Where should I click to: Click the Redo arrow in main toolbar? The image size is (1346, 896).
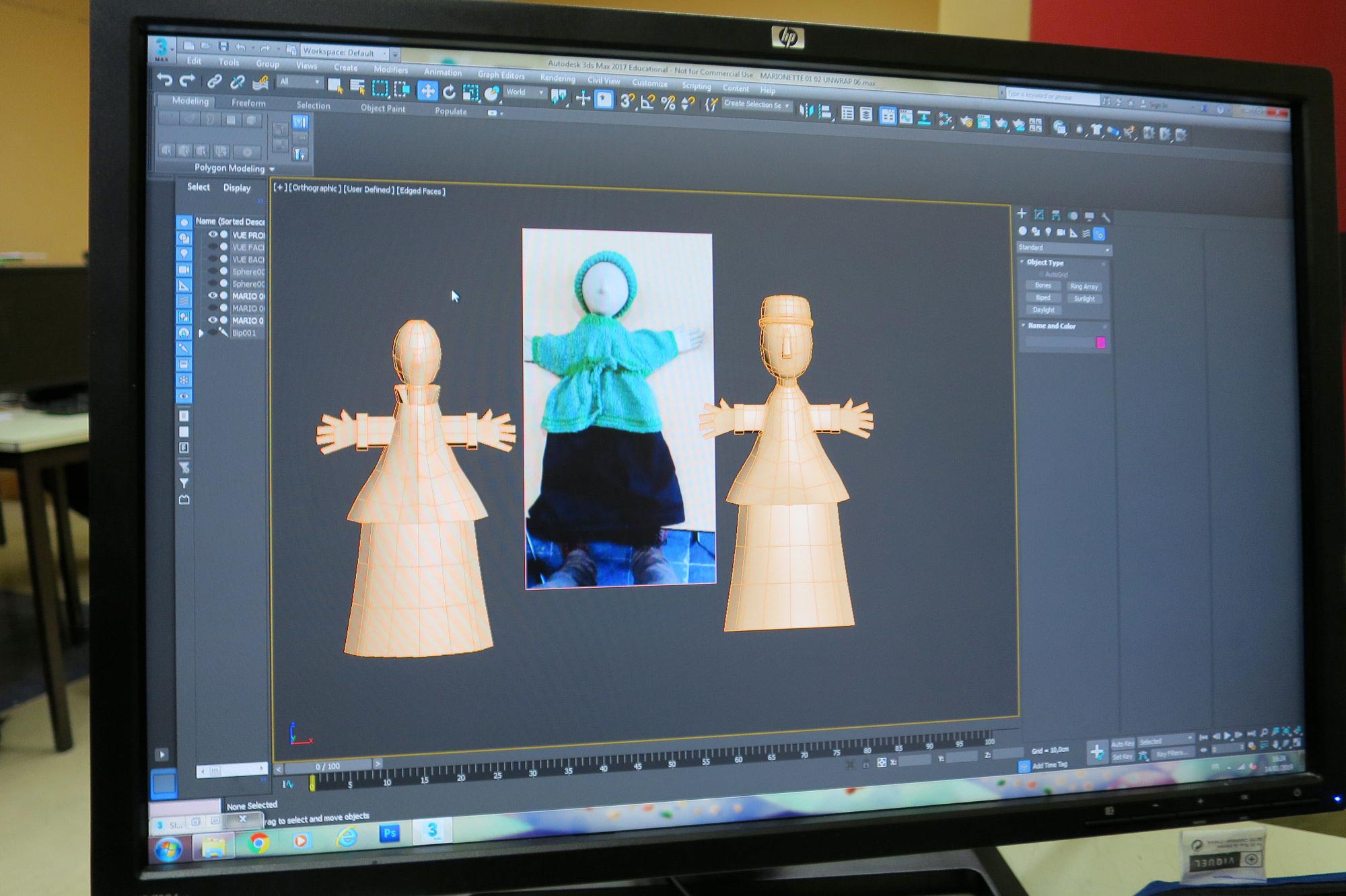[x=188, y=81]
